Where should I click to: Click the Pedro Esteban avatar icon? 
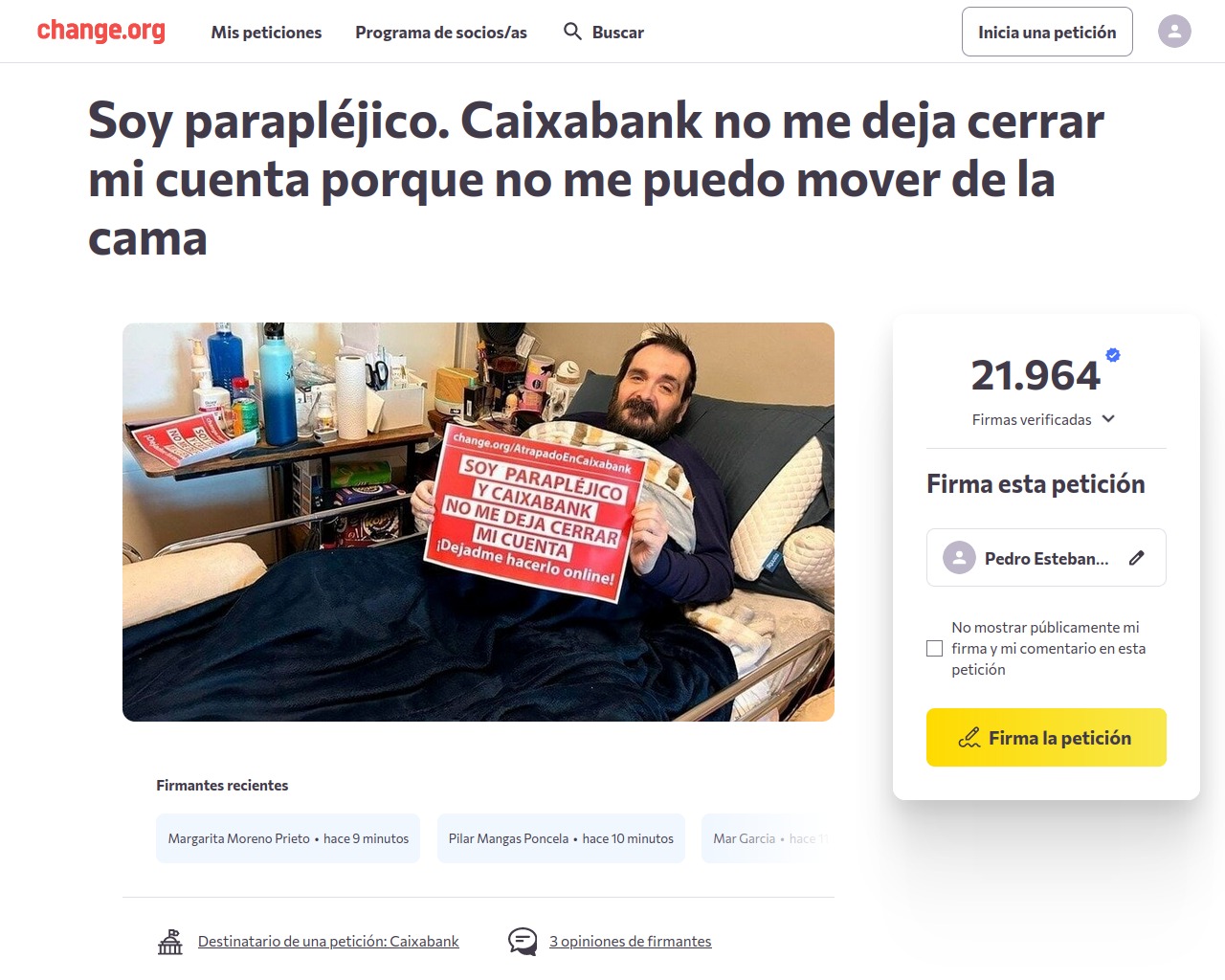pyautogui.click(x=959, y=558)
